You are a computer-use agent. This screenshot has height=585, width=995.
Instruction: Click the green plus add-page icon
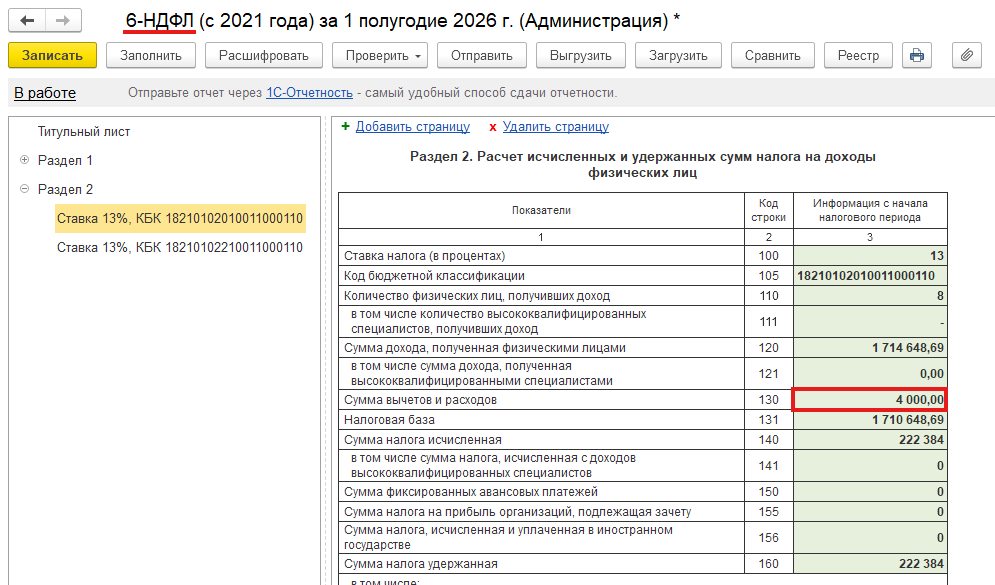pyautogui.click(x=345, y=126)
